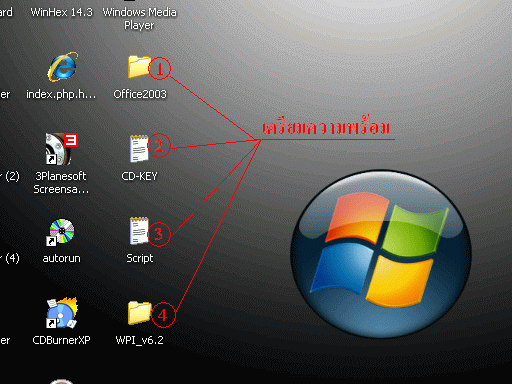Select the Script notepad file icon
Viewport: 512px width, 384px height.
point(139,231)
